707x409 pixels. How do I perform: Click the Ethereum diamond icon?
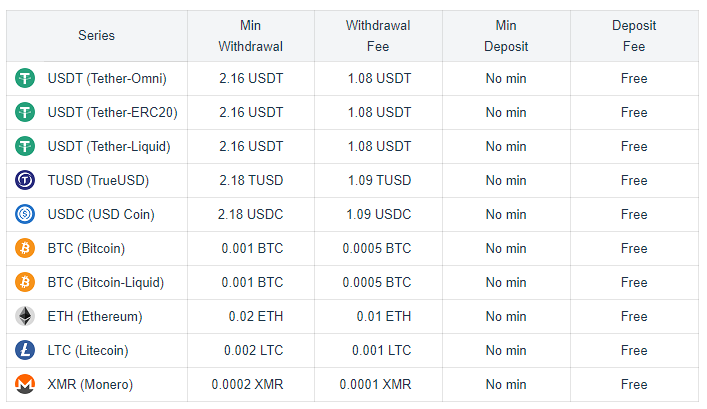point(25,317)
